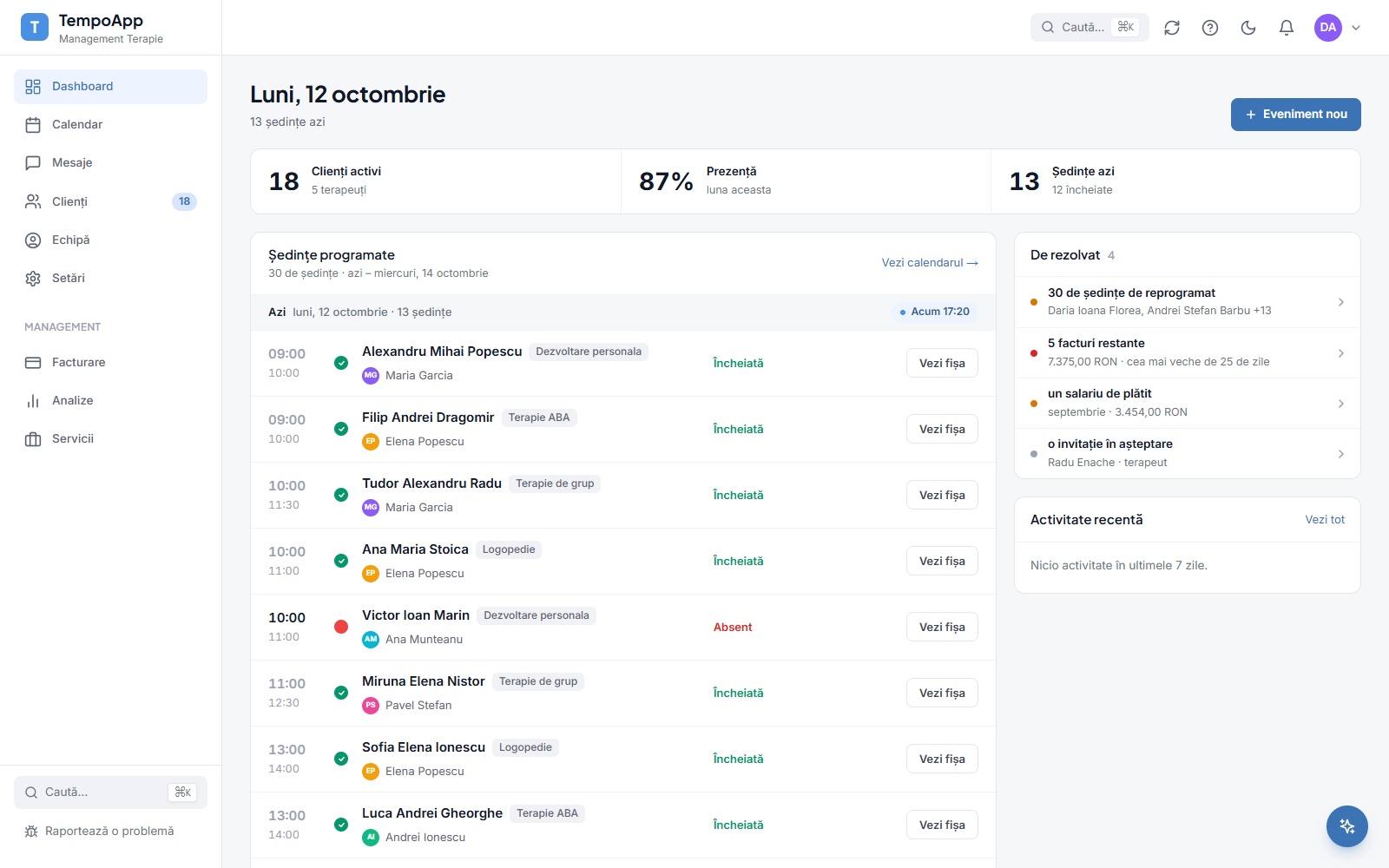Click the sidebar bottom Caută search box
Screen dimensions: 1389x868
tap(110, 792)
